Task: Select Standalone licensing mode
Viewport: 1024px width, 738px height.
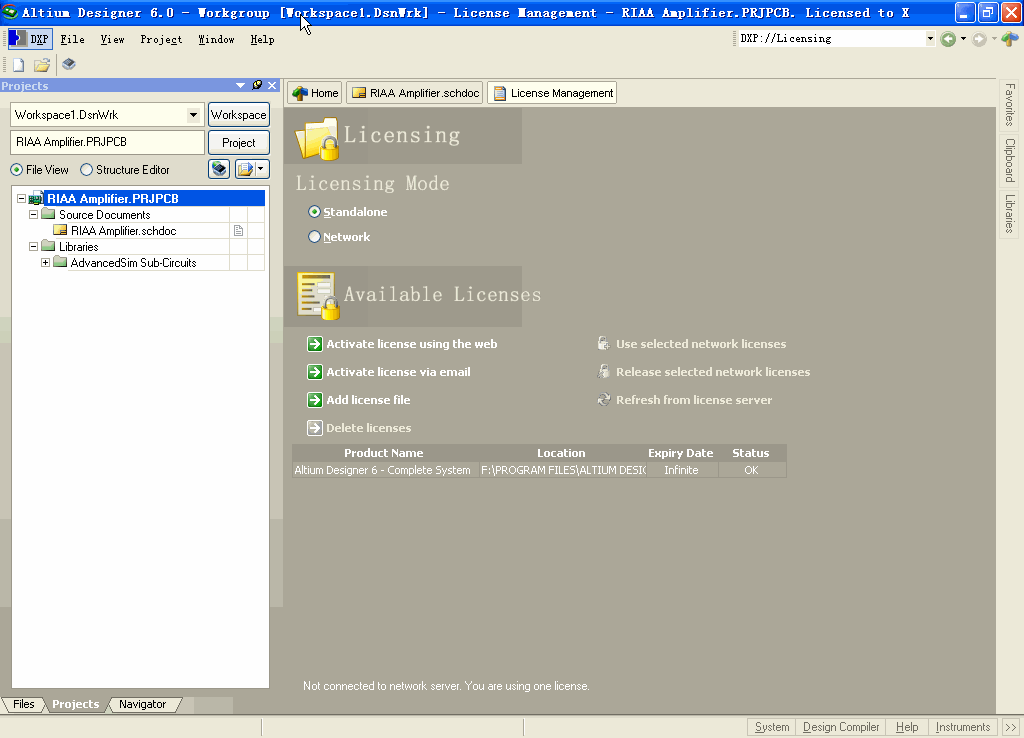Action: point(314,212)
